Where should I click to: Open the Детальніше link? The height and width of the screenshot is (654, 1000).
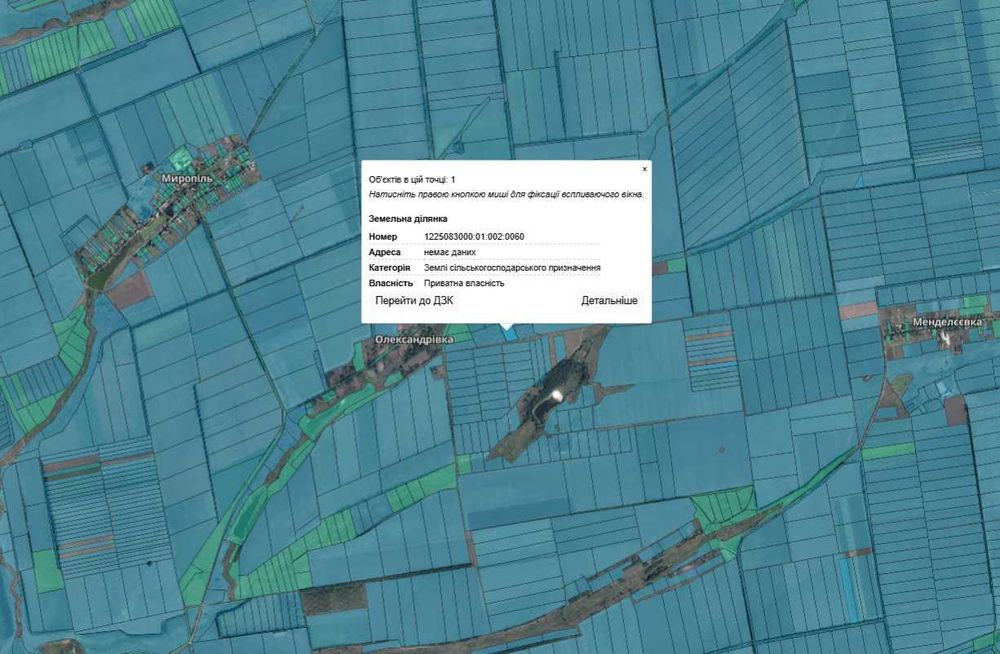click(x=609, y=301)
